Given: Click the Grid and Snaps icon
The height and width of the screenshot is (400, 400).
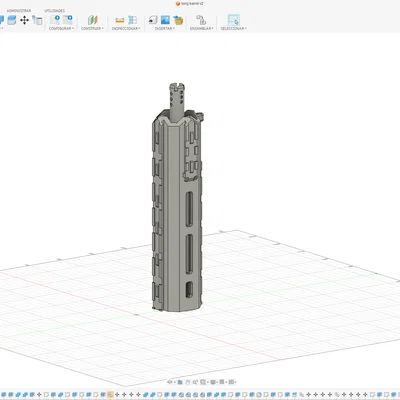Looking at the screenshot, I should [222, 382].
